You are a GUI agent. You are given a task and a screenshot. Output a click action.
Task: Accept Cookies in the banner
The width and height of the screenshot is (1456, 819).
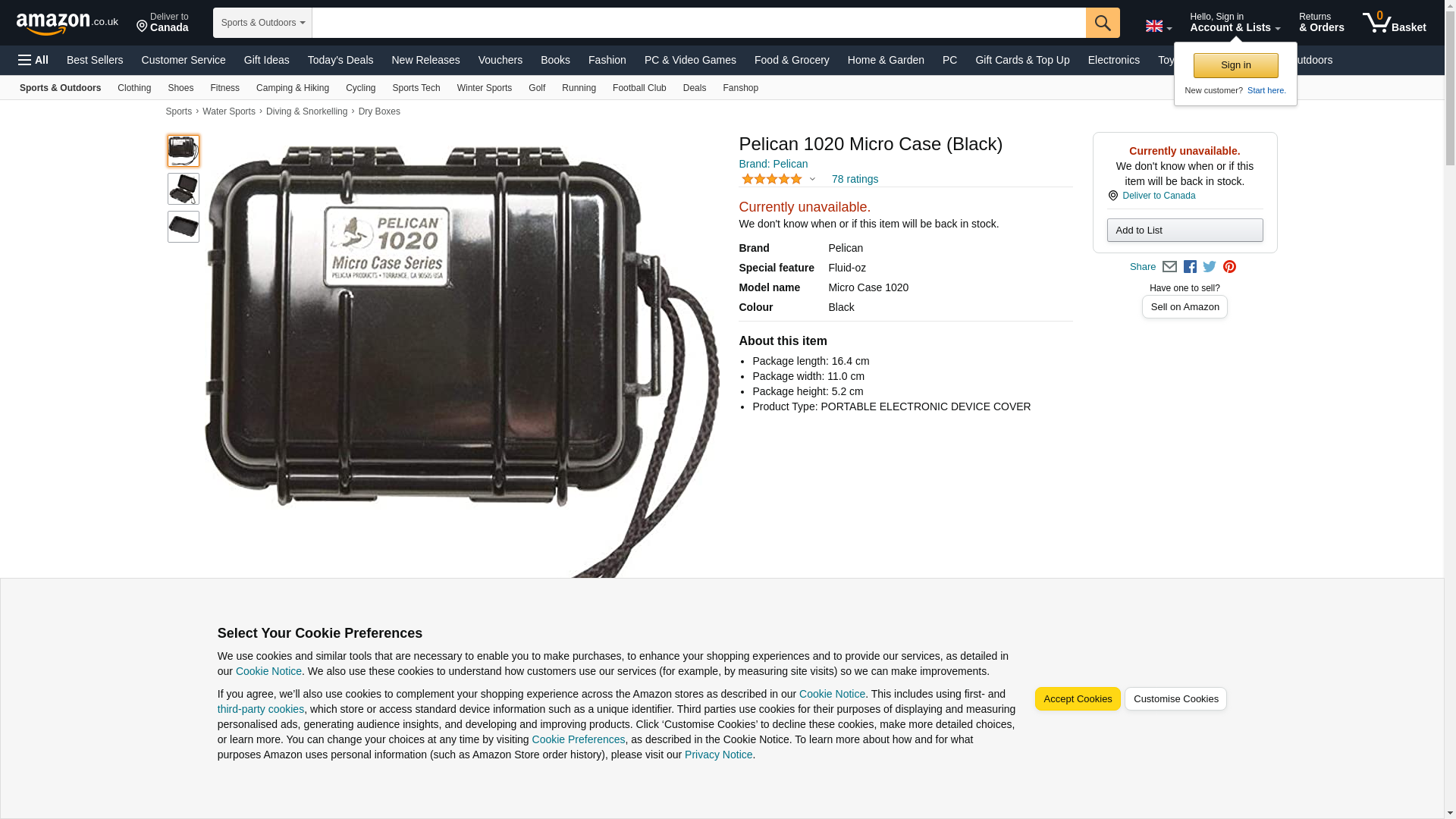click(1078, 699)
